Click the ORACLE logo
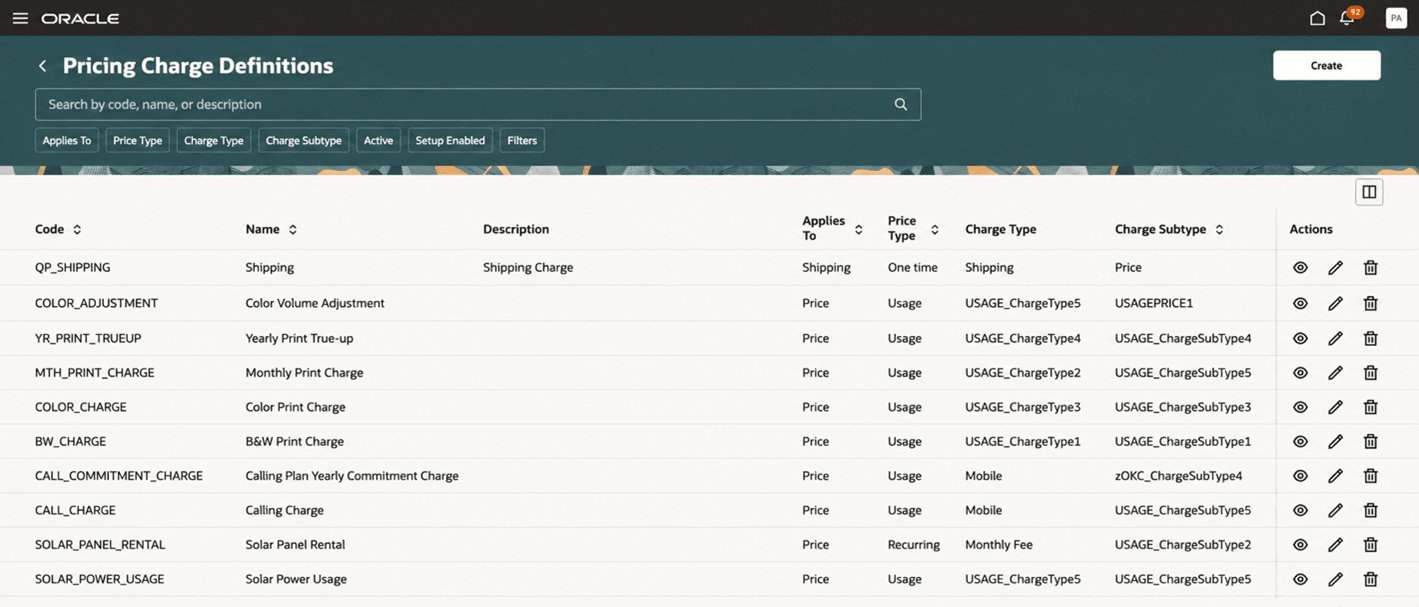 coord(80,18)
